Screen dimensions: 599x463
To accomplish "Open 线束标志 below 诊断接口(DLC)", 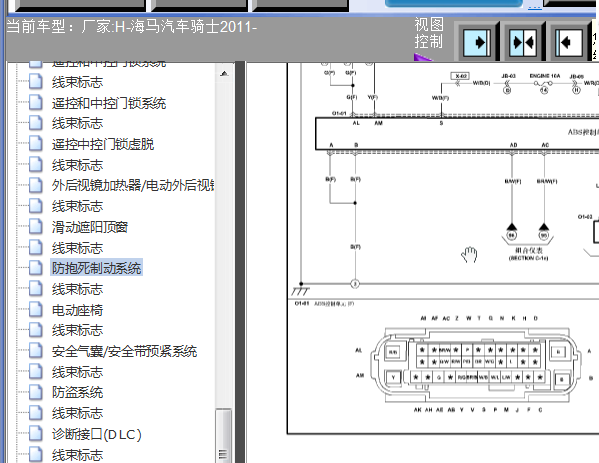I will [78, 455].
